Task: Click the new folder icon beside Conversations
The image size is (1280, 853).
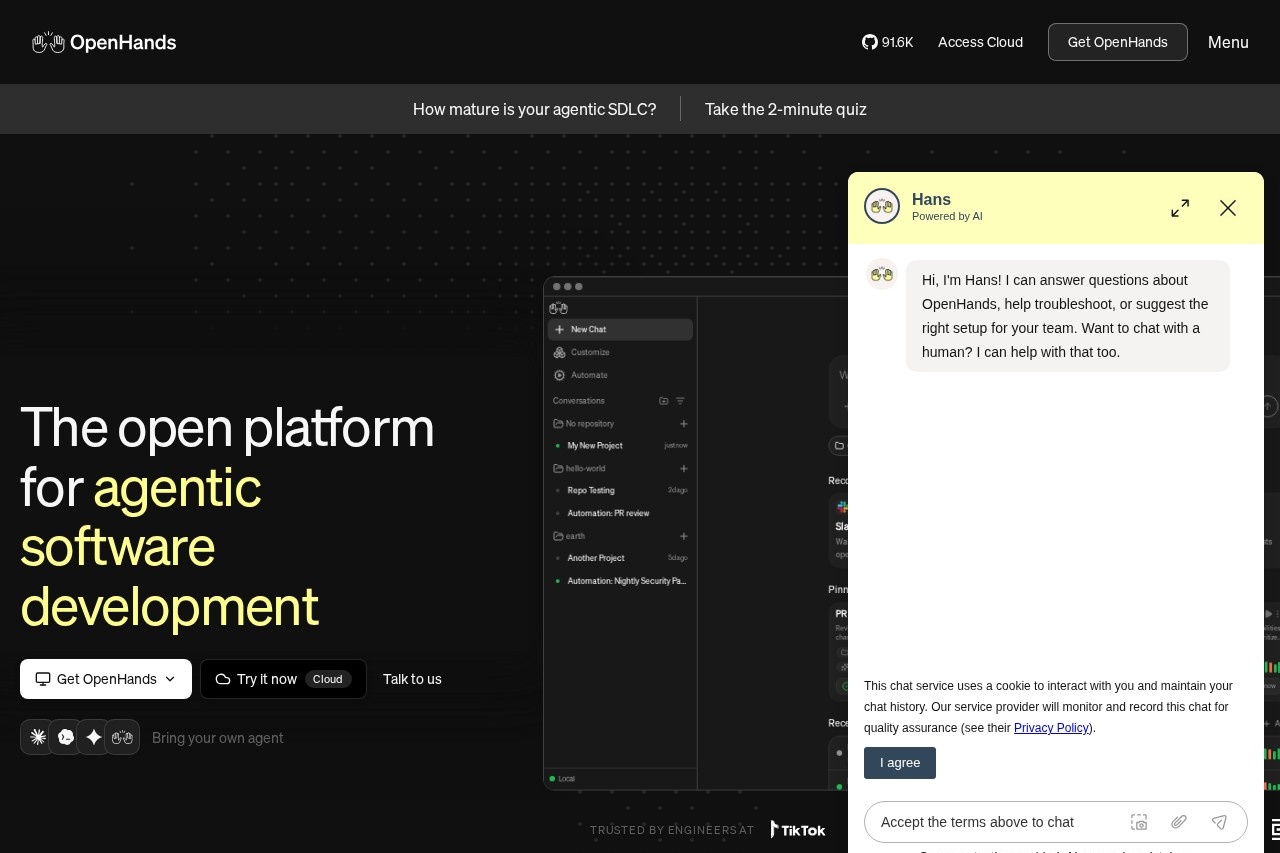Action: coord(664,401)
